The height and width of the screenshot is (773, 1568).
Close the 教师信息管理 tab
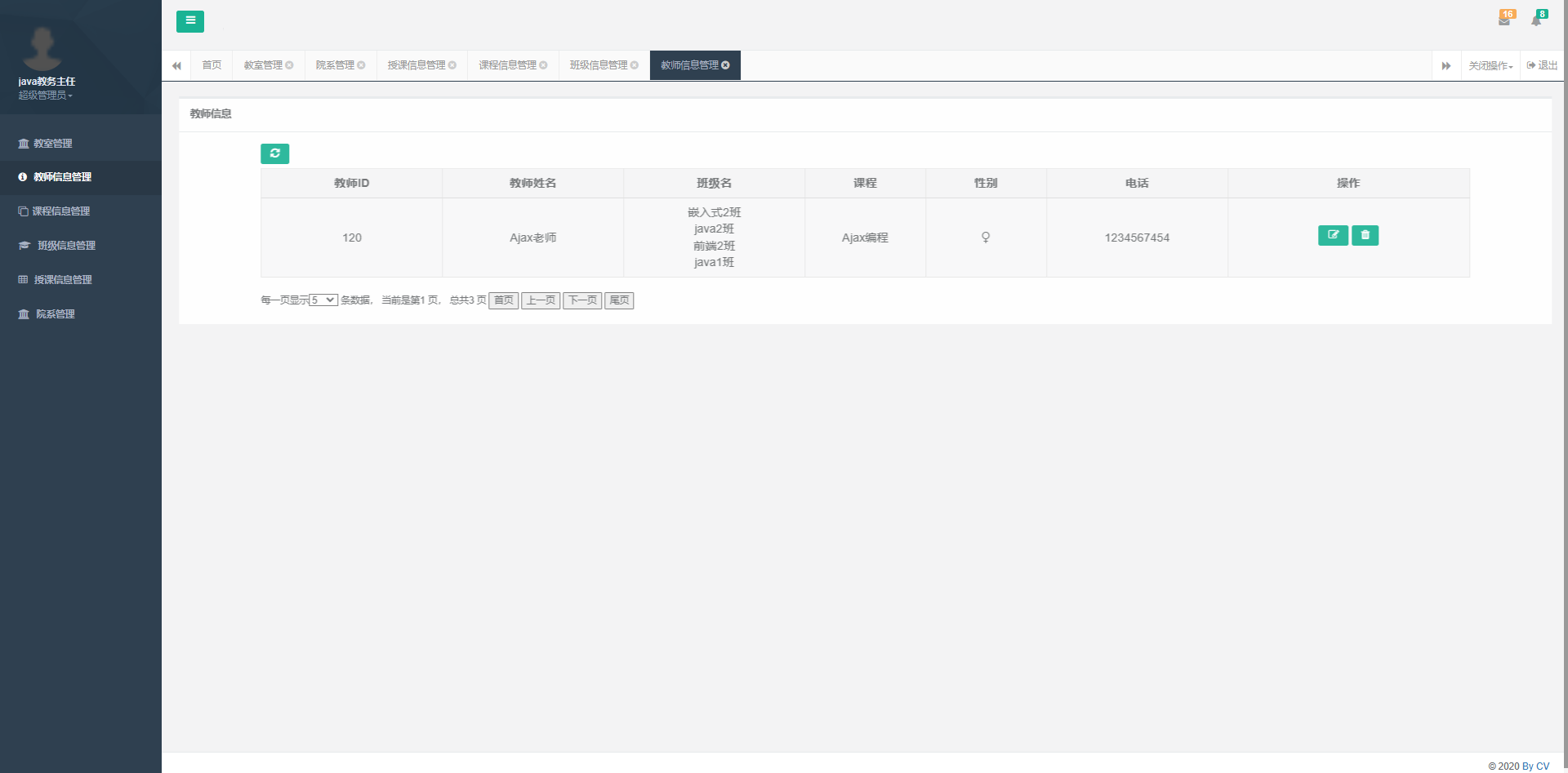point(725,65)
